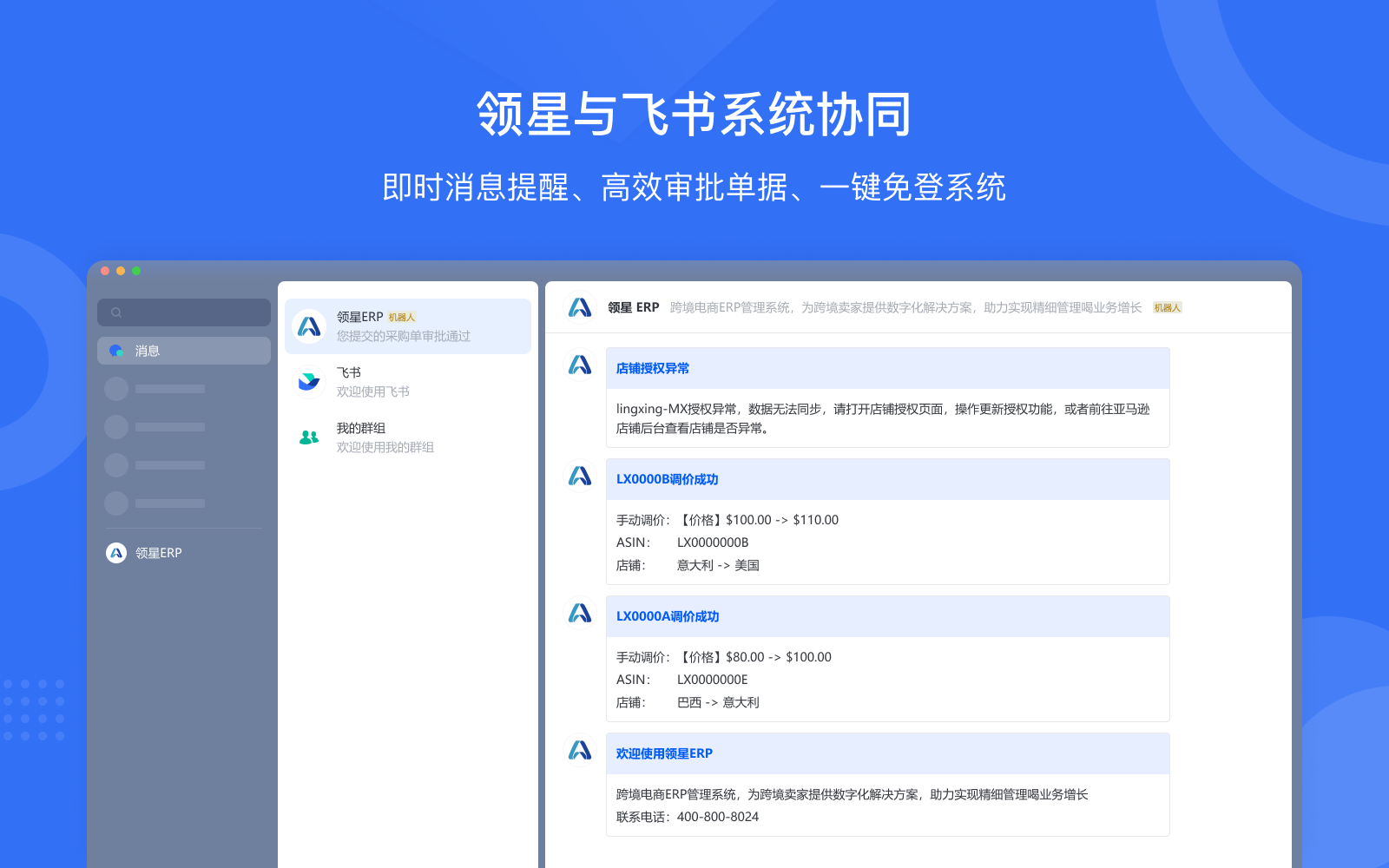Open 领星ERP bot conversation
This screenshot has width=1389, height=868.
[x=408, y=326]
